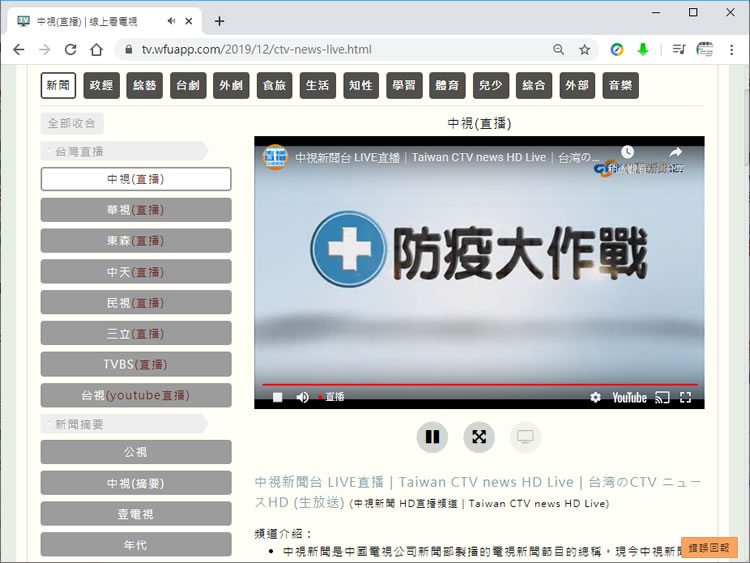Choose the 年代 channel

point(136,544)
